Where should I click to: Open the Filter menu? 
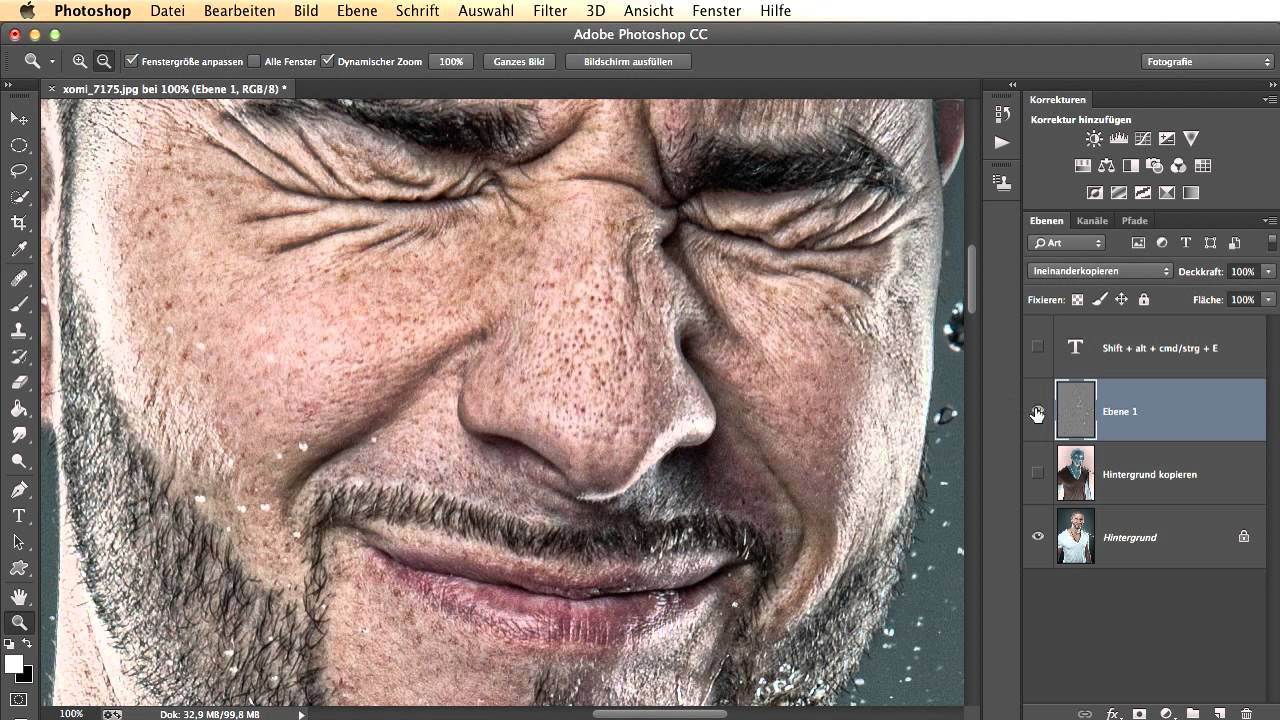pyautogui.click(x=550, y=11)
